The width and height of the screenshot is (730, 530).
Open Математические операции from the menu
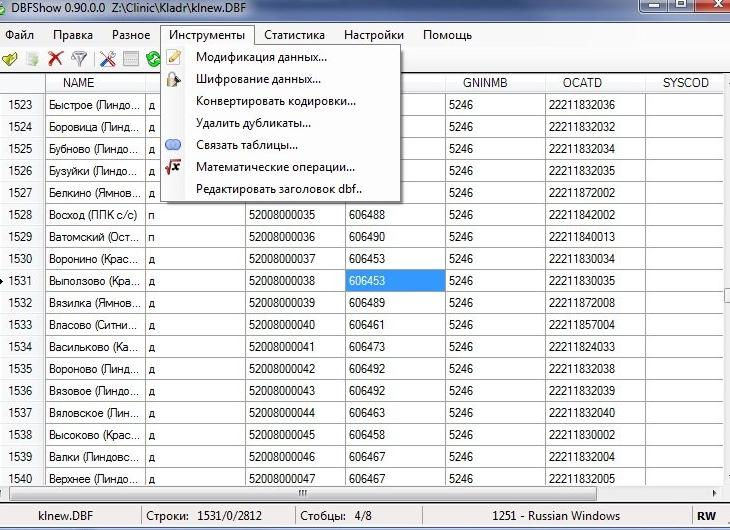pyautogui.click(x=280, y=167)
